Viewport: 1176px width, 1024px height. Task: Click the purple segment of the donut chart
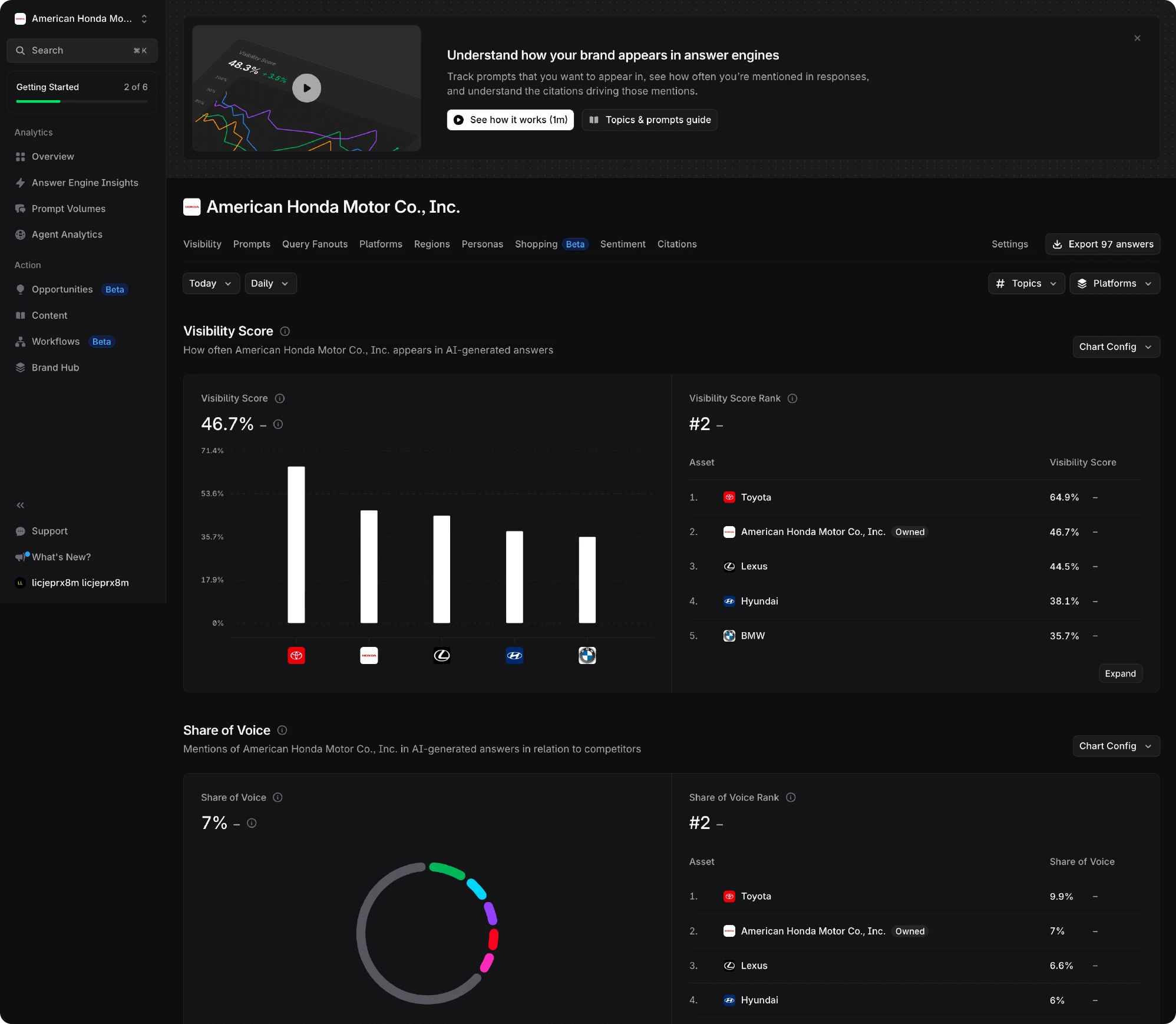(490, 913)
